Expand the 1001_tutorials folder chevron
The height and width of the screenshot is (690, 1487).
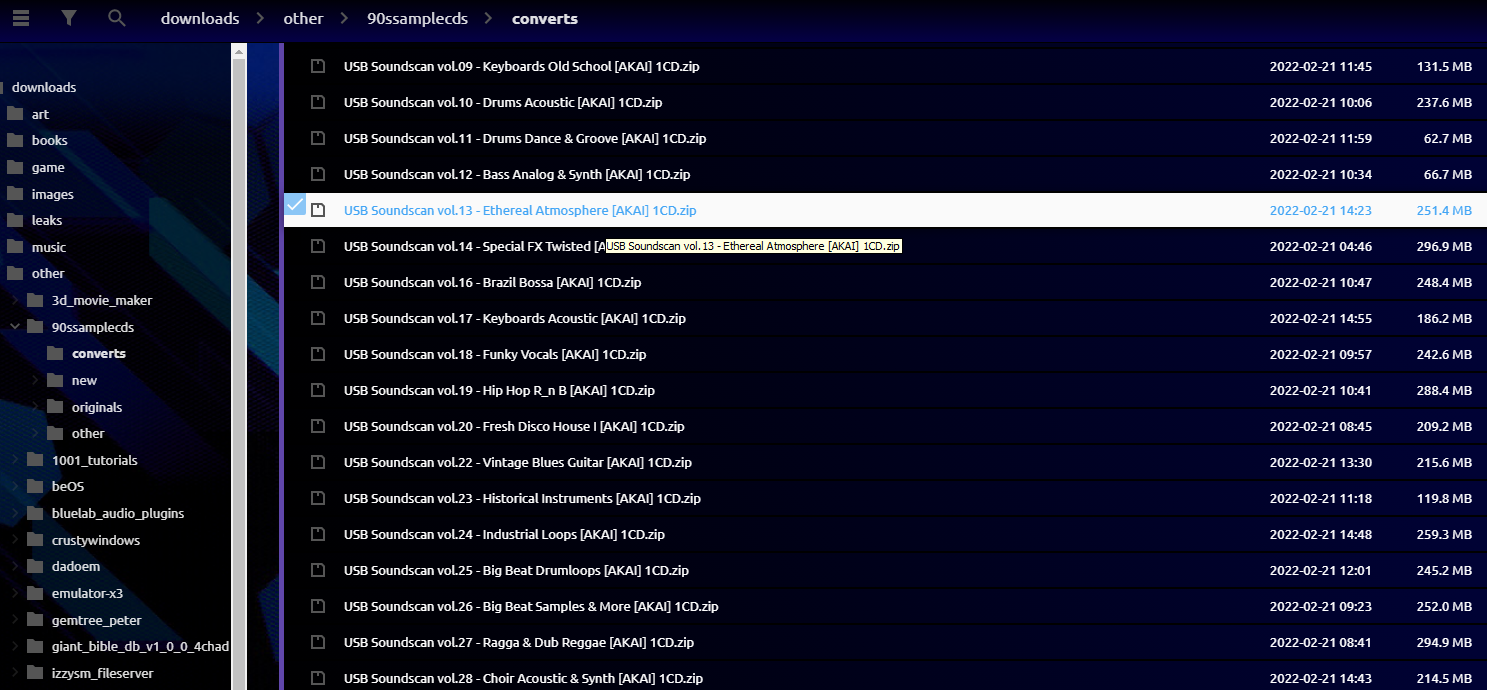click(15, 460)
